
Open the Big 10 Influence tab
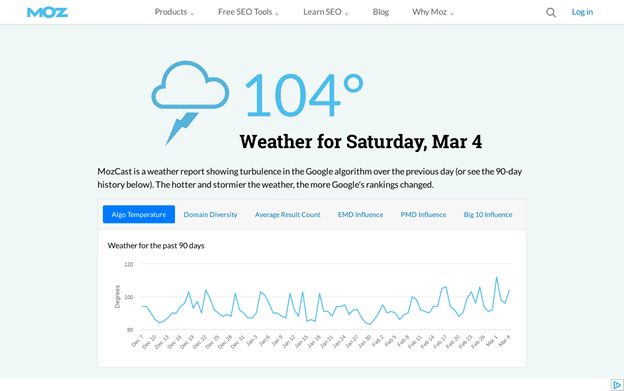pyautogui.click(x=488, y=214)
